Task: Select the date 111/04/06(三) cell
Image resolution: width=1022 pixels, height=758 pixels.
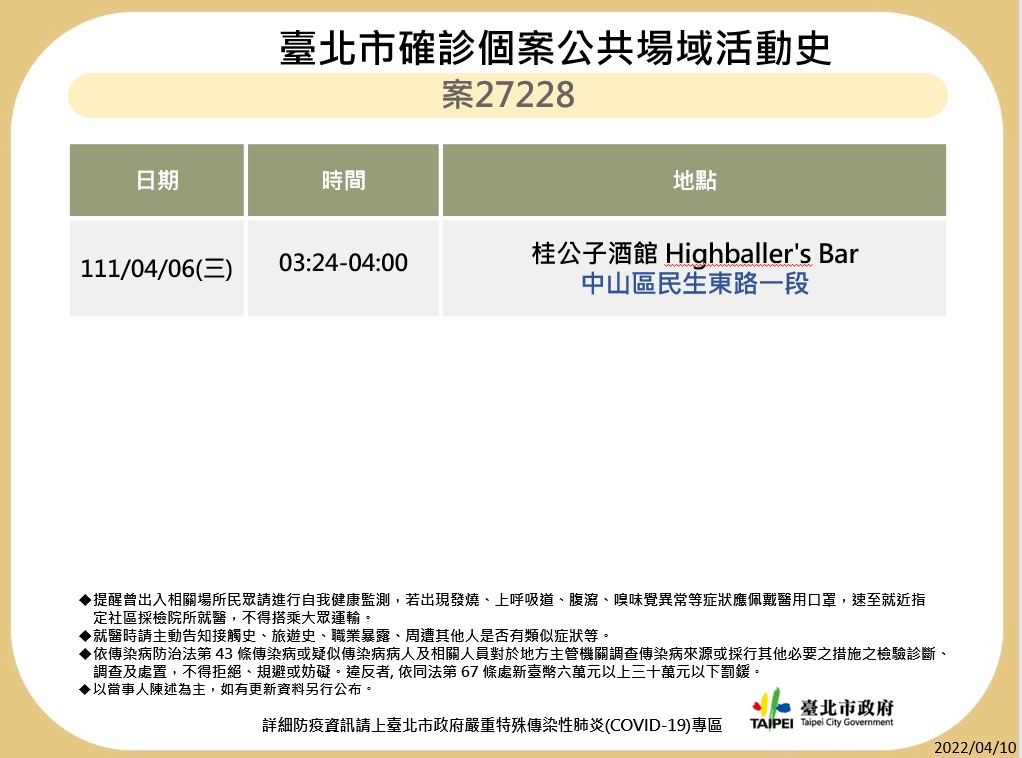Action: [x=156, y=267]
